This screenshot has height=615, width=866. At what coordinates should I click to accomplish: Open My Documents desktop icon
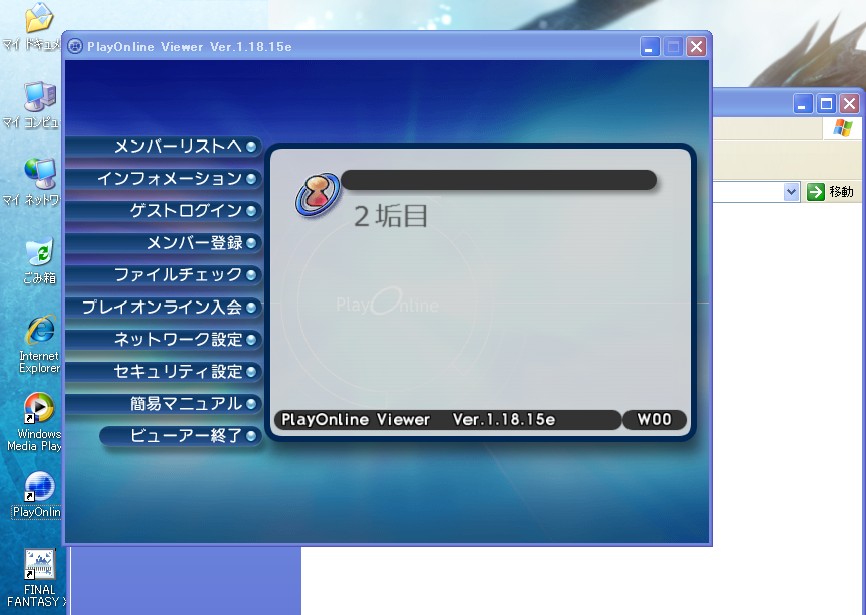tap(38, 18)
